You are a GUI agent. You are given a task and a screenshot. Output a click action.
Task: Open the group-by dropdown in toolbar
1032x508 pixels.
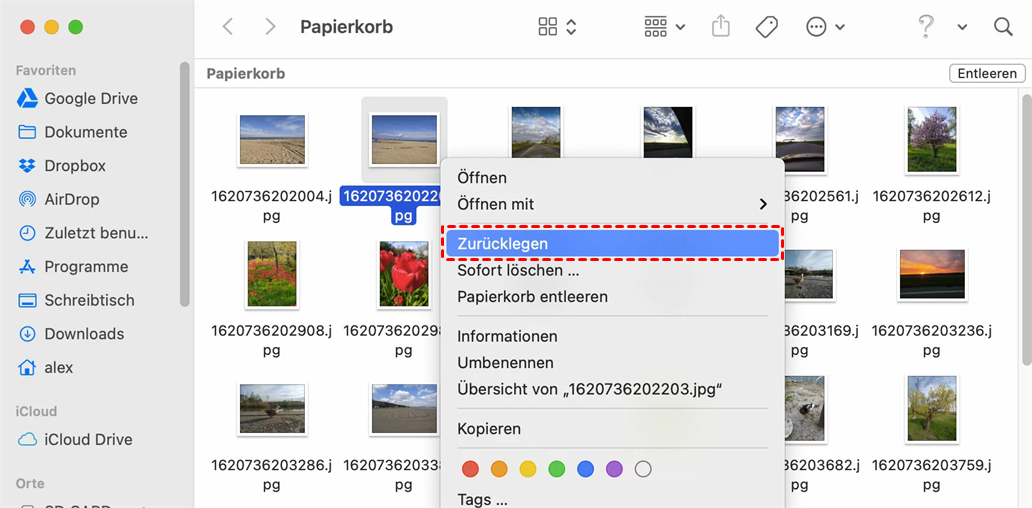tap(664, 27)
